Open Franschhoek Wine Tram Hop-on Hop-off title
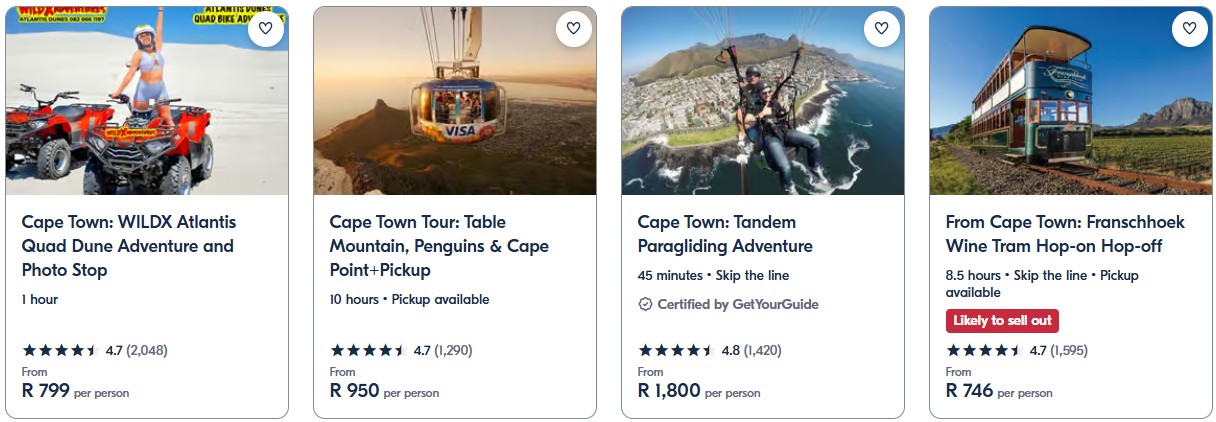 tap(1054, 234)
